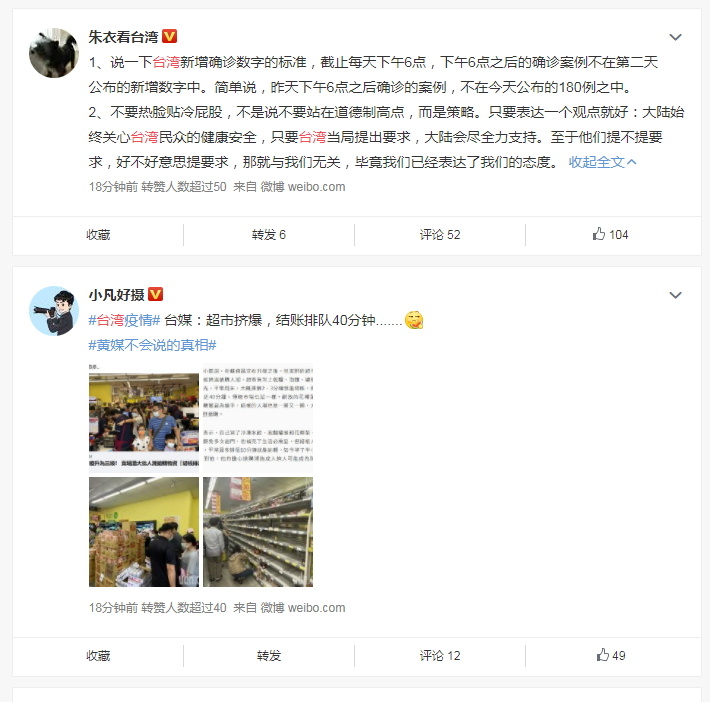Screen dimensions: 710x702
Task: Open the 评论 12 comments
Action: (x=440, y=655)
